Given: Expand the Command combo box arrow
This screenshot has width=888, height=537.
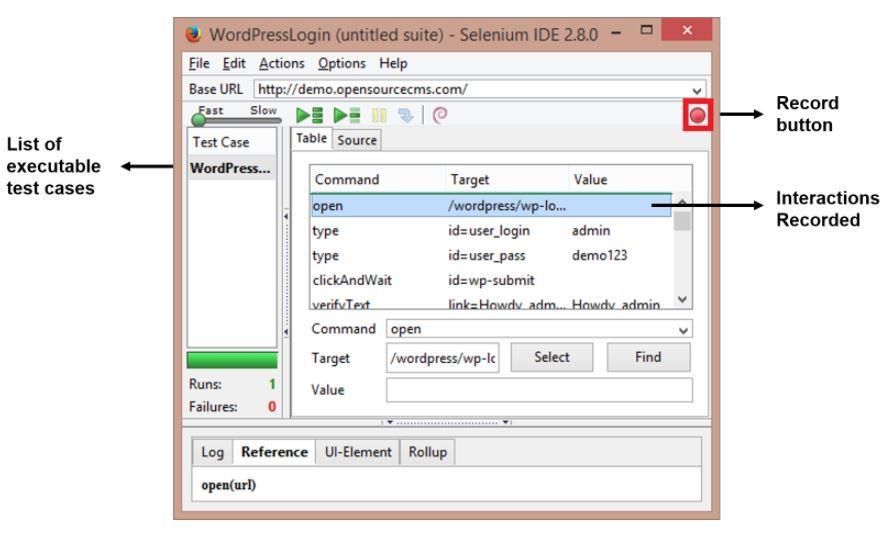Looking at the screenshot, I should [x=683, y=330].
